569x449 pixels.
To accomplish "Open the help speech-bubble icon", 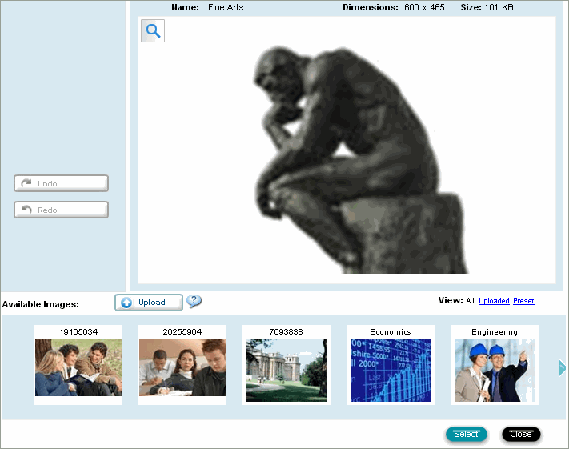I will (194, 301).
